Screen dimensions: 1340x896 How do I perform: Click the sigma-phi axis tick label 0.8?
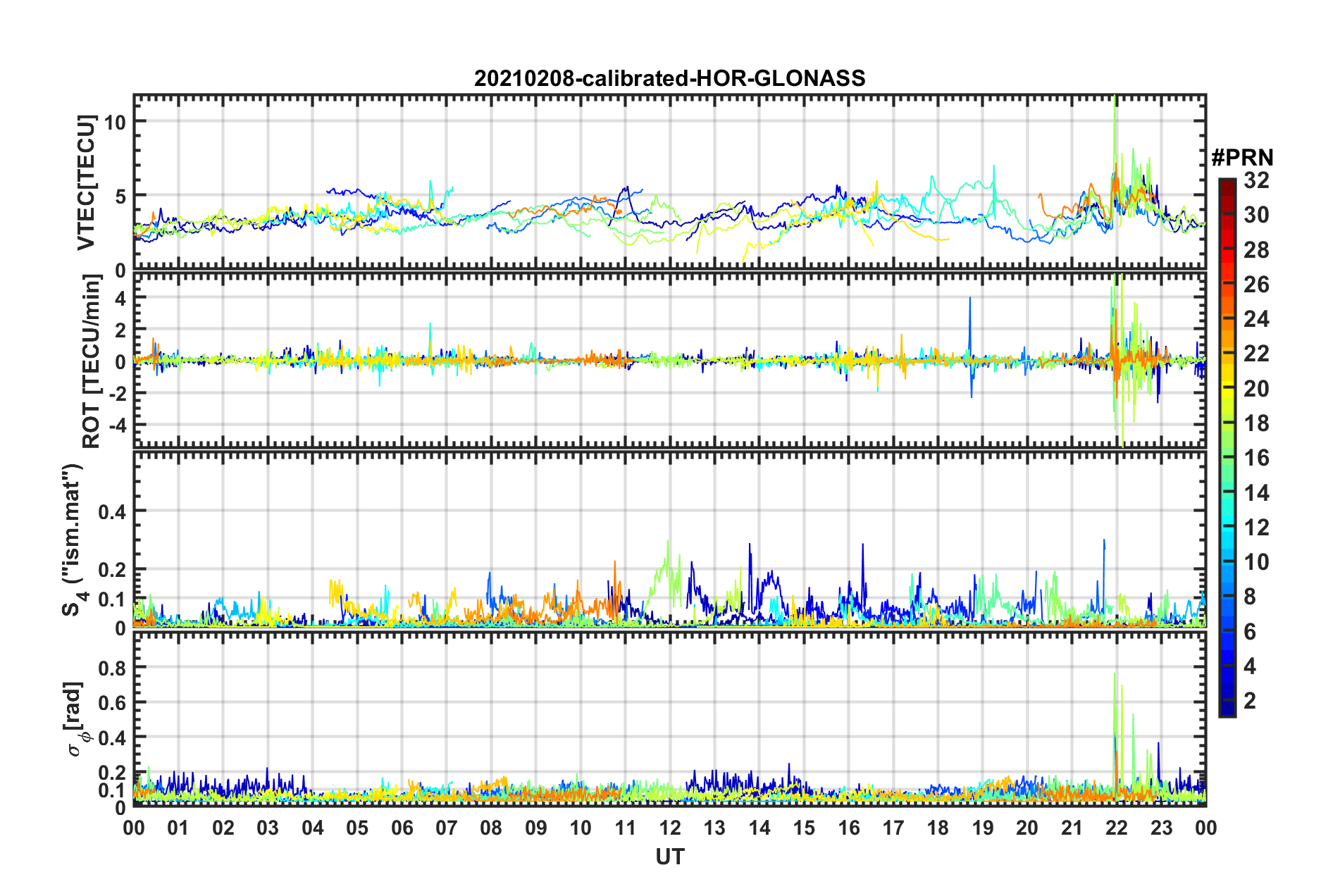click(x=112, y=667)
